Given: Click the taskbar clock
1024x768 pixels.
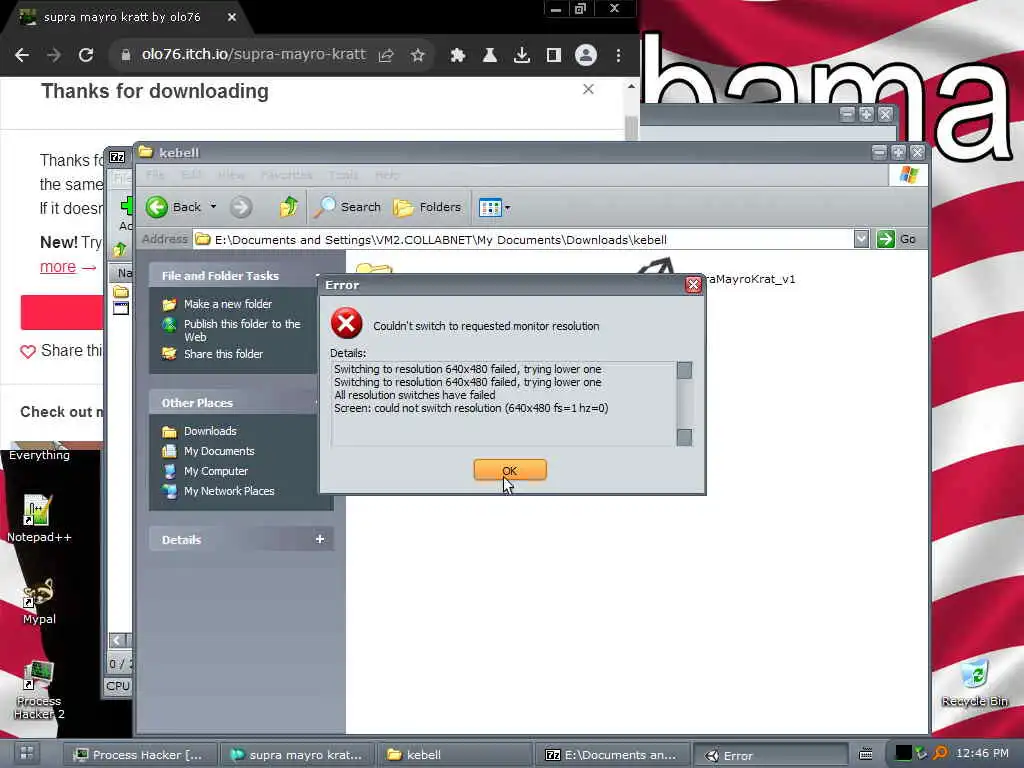Looking at the screenshot, I should click(x=982, y=753).
